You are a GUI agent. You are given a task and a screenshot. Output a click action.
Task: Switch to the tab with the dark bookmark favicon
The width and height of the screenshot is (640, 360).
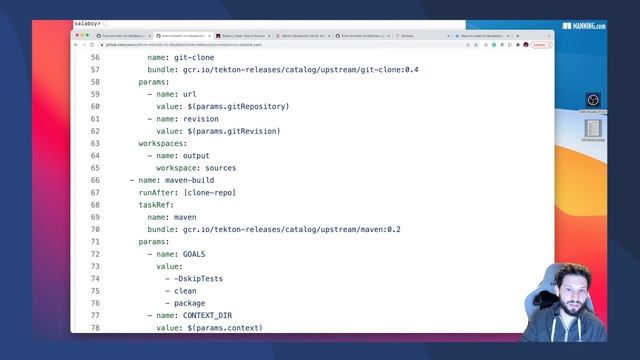pyautogui.click(x=243, y=36)
